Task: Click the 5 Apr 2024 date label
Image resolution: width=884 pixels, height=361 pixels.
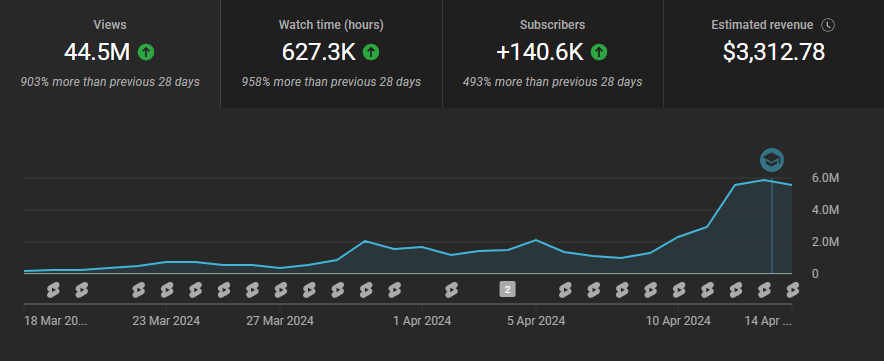Action: pos(536,321)
